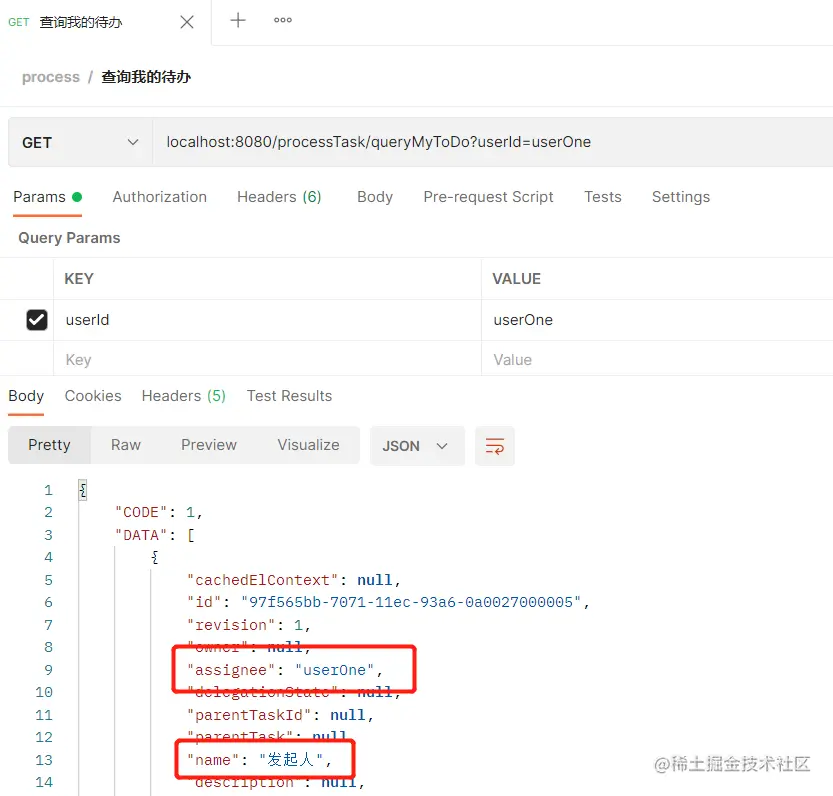Close the 查询我的待办 request tab

tap(186, 22)
